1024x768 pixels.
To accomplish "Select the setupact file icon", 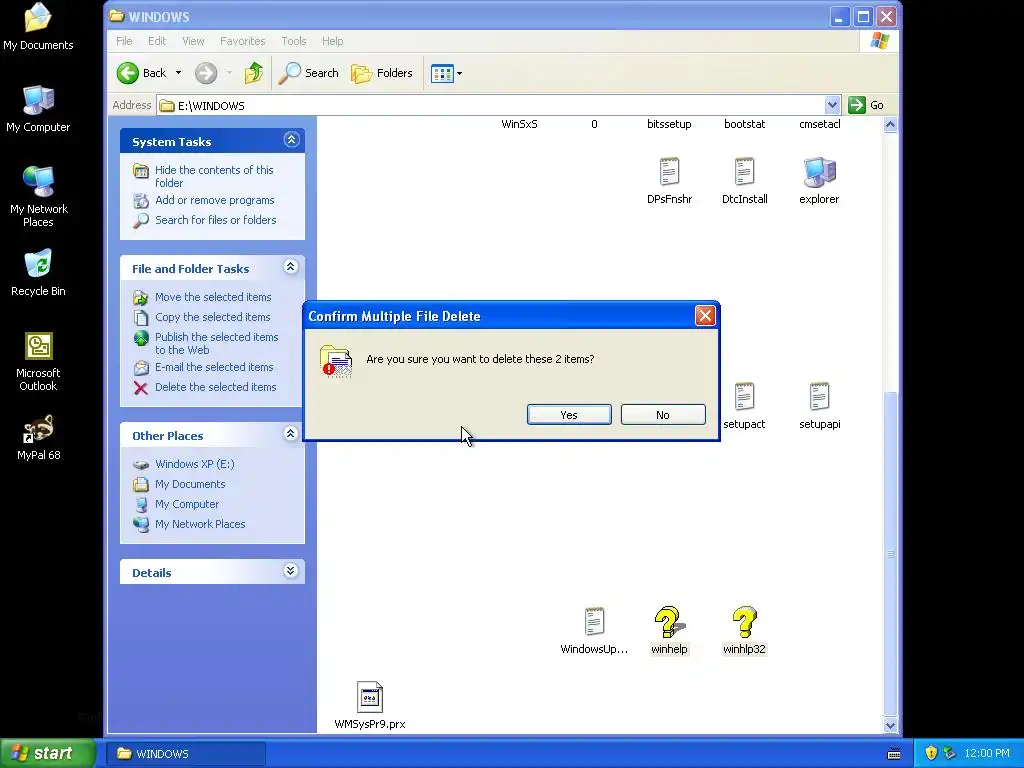I will (744, 396).
